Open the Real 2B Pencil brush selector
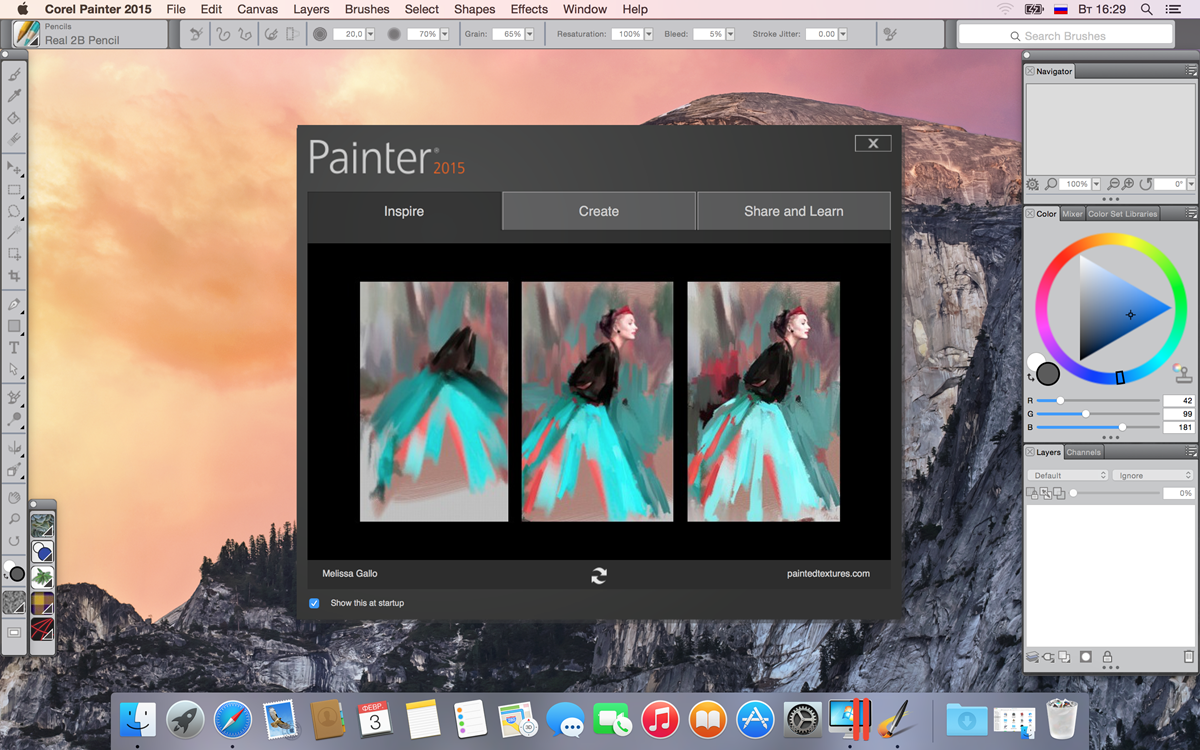This screenshot has width=1200, height=750. coord(89,34)
